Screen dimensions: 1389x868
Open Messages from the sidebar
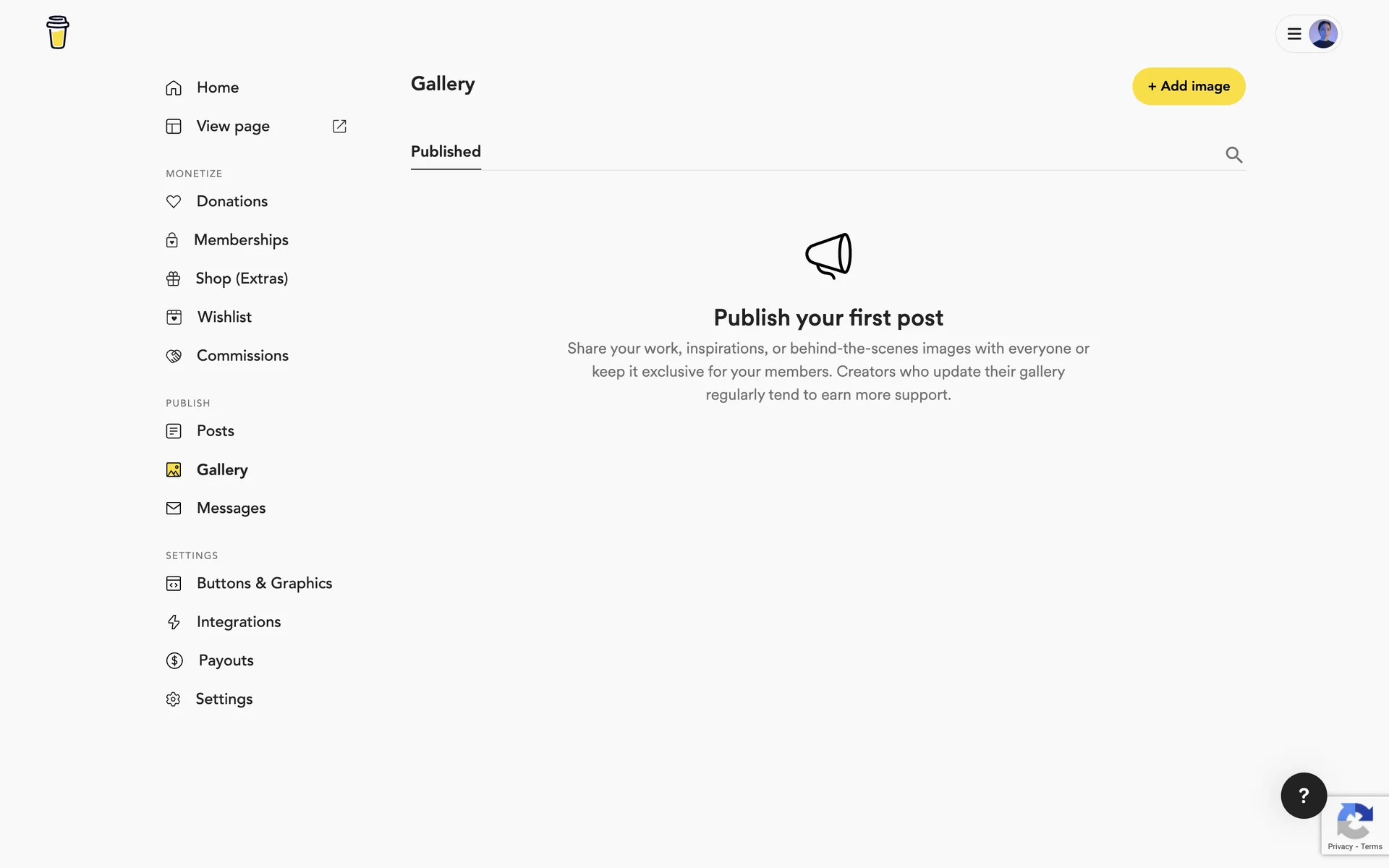coord(231,509)
